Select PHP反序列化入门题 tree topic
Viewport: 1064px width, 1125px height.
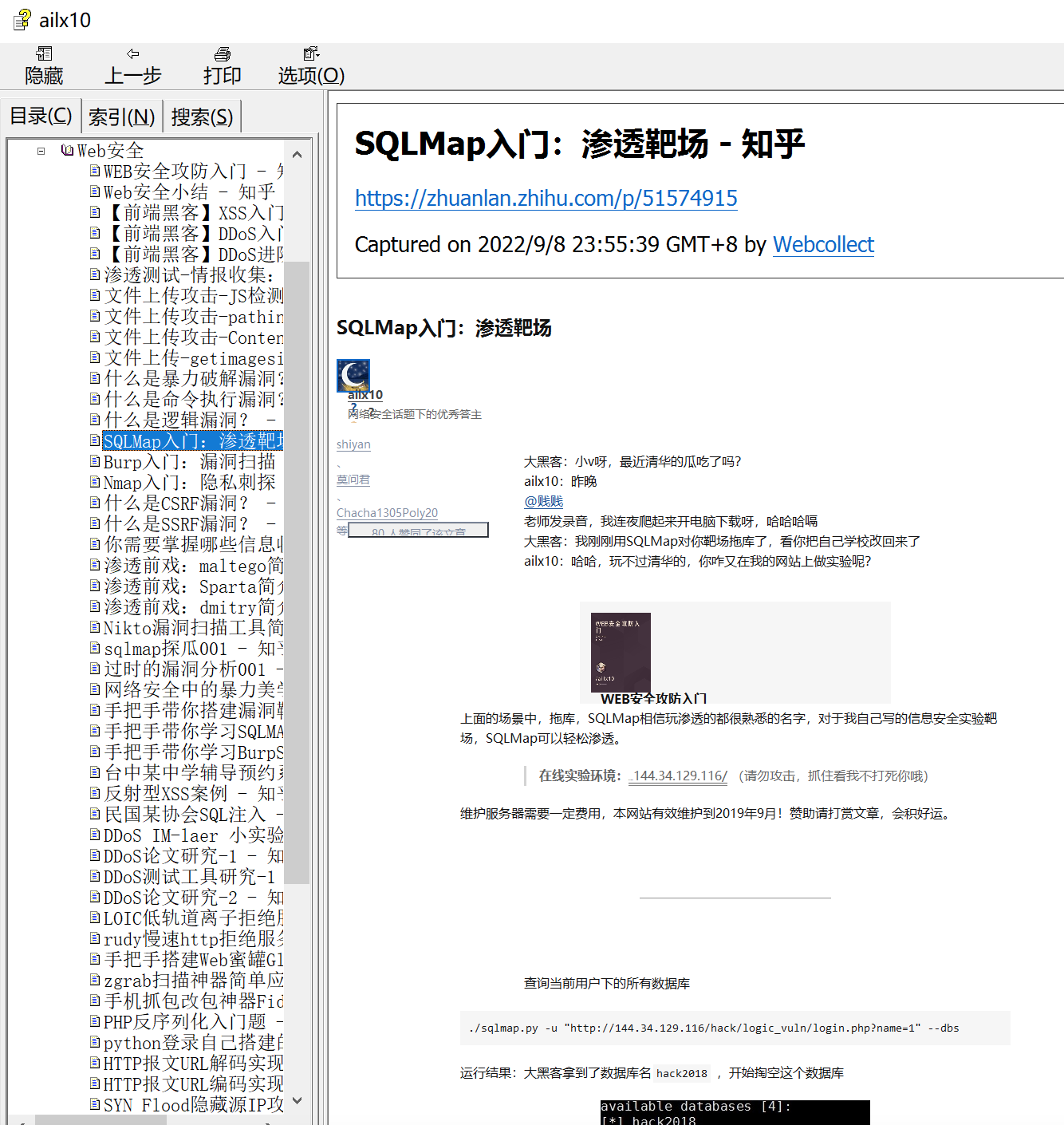click(192, 1021)
